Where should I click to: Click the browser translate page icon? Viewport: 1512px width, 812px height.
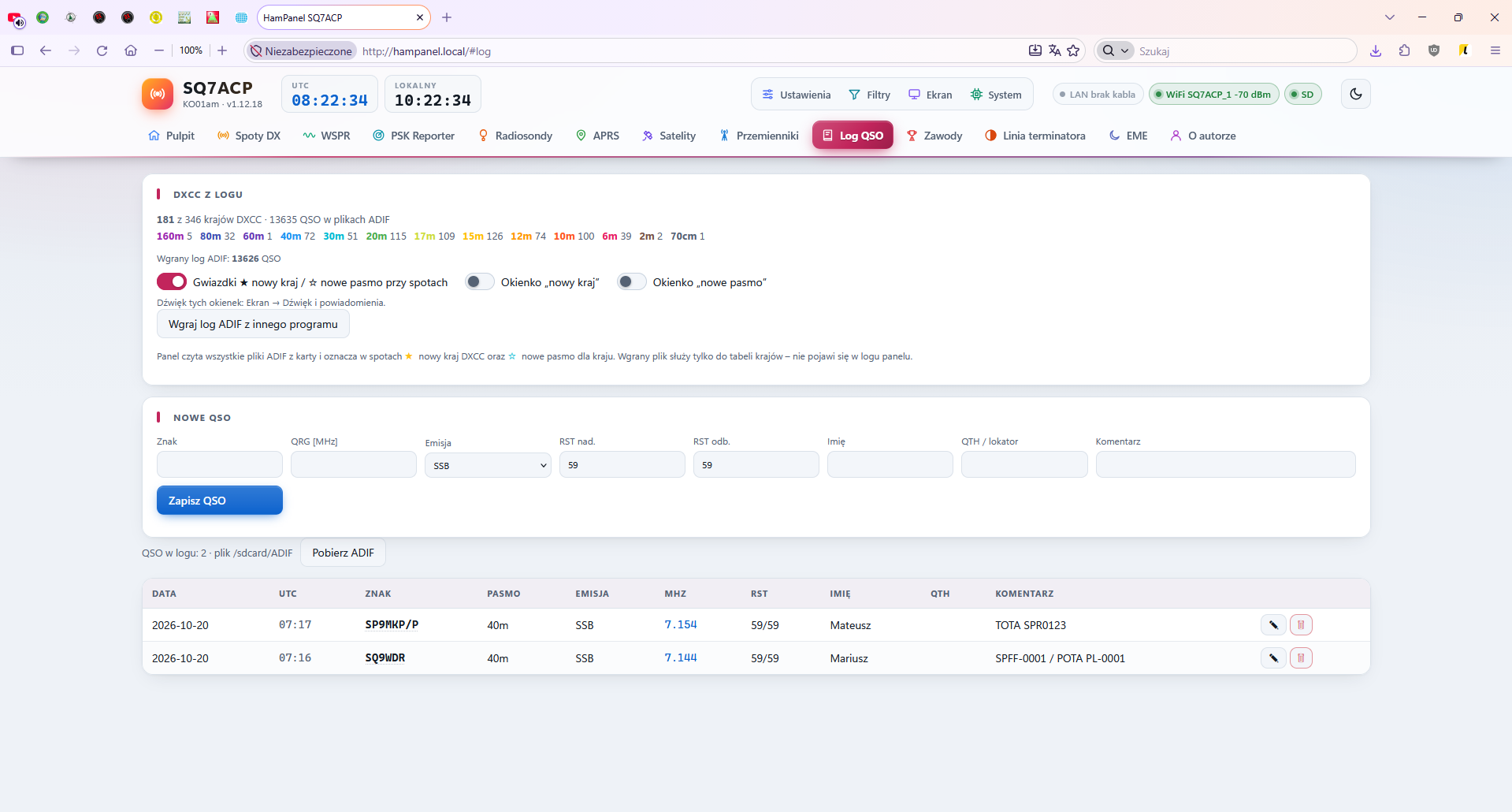[x=1054, y=50]
